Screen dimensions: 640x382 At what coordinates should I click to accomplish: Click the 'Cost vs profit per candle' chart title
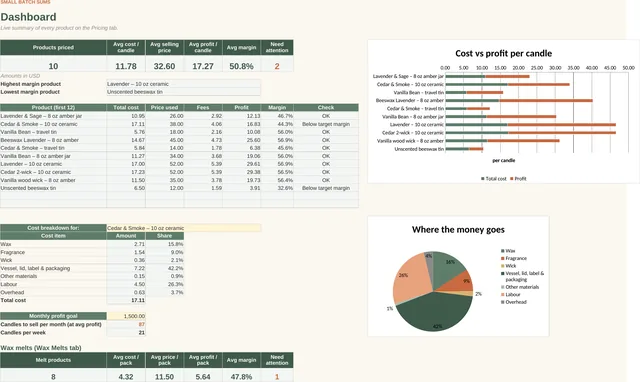[503, 53]
